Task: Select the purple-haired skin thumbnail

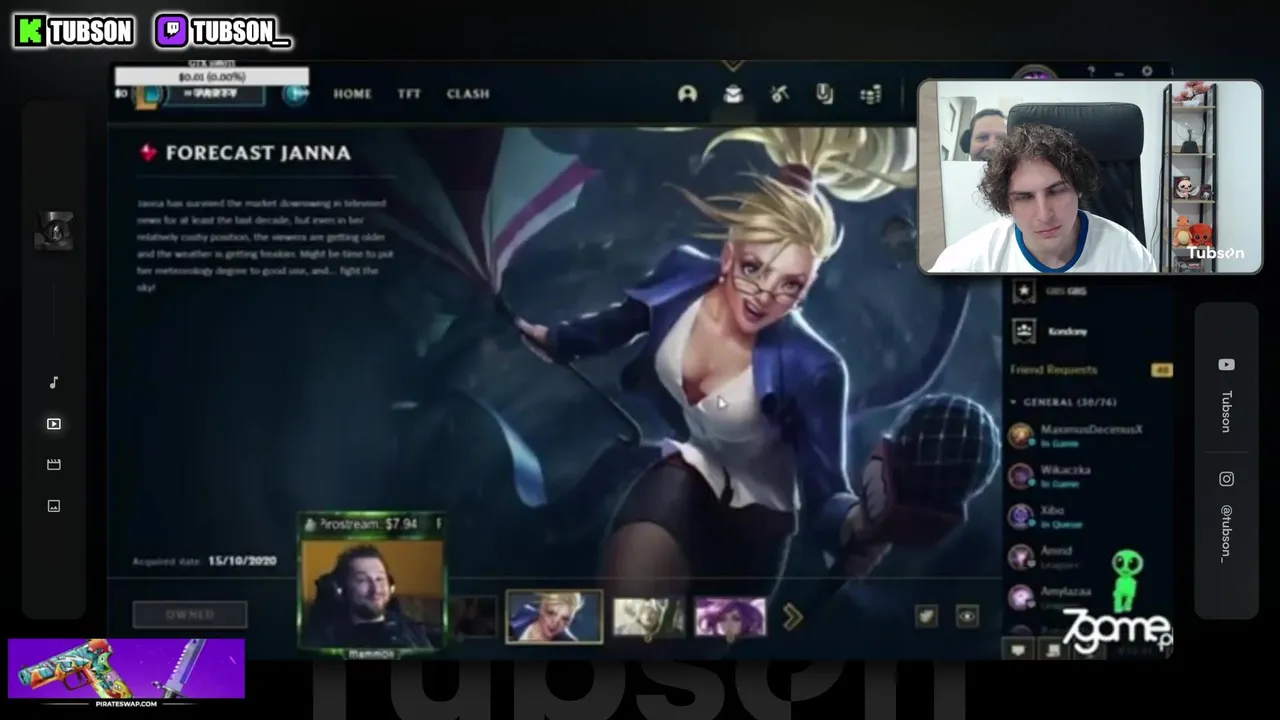Action: (x=730, y=617)
